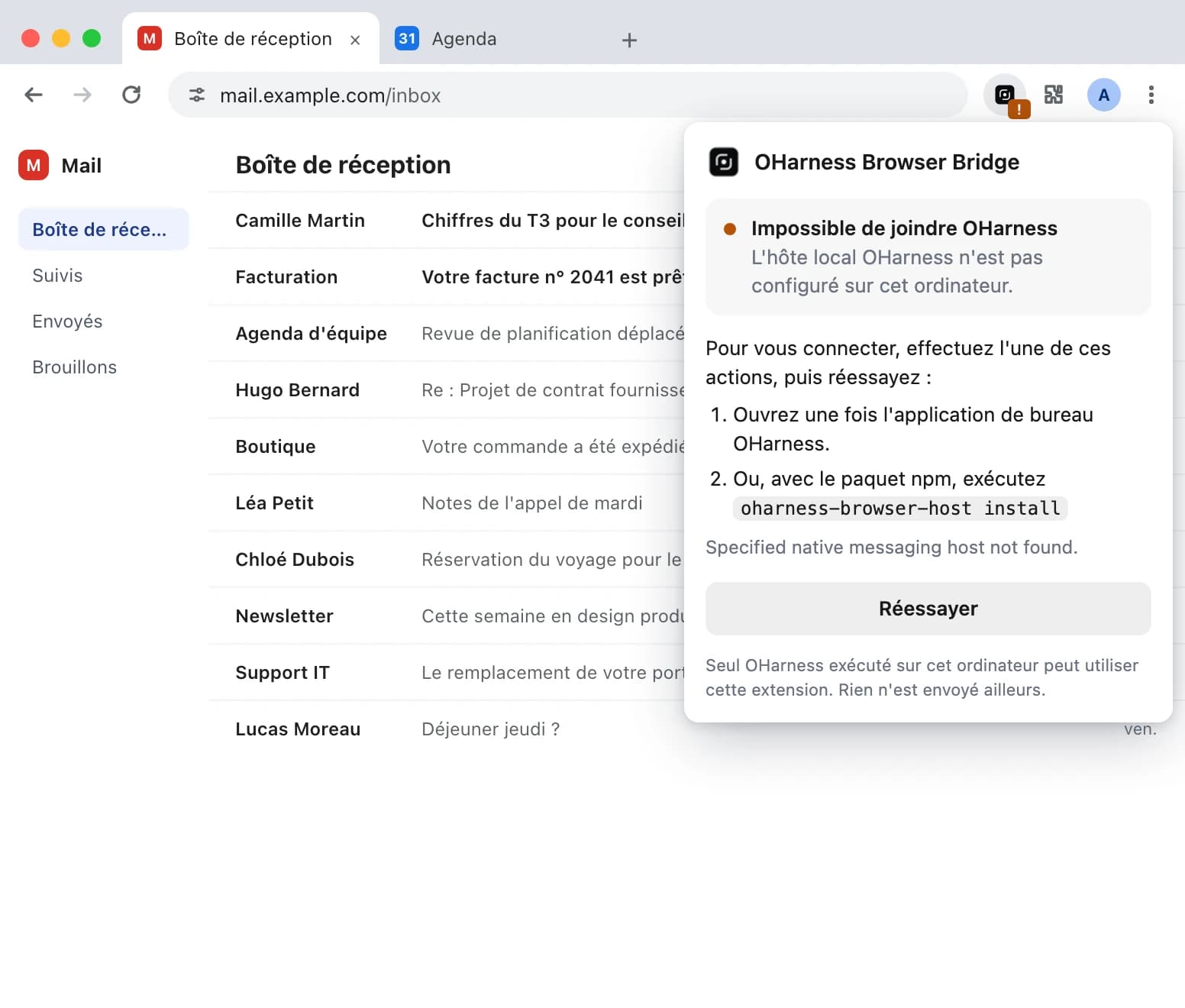Viewport: 1185px width, 1008px height.
Task: Click the subject Chiffres du T3 pour le conseil
Action: coord(553,220)
